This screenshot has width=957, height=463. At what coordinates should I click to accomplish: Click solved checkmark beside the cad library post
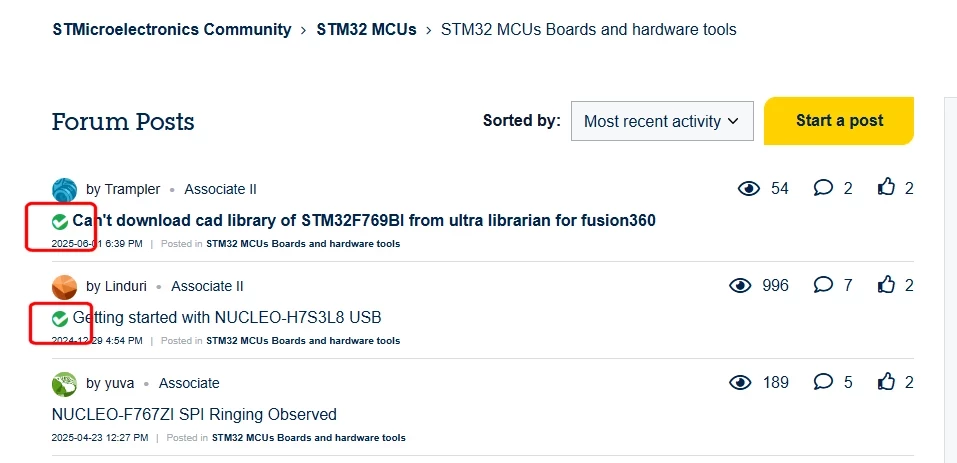click(60, 222)
